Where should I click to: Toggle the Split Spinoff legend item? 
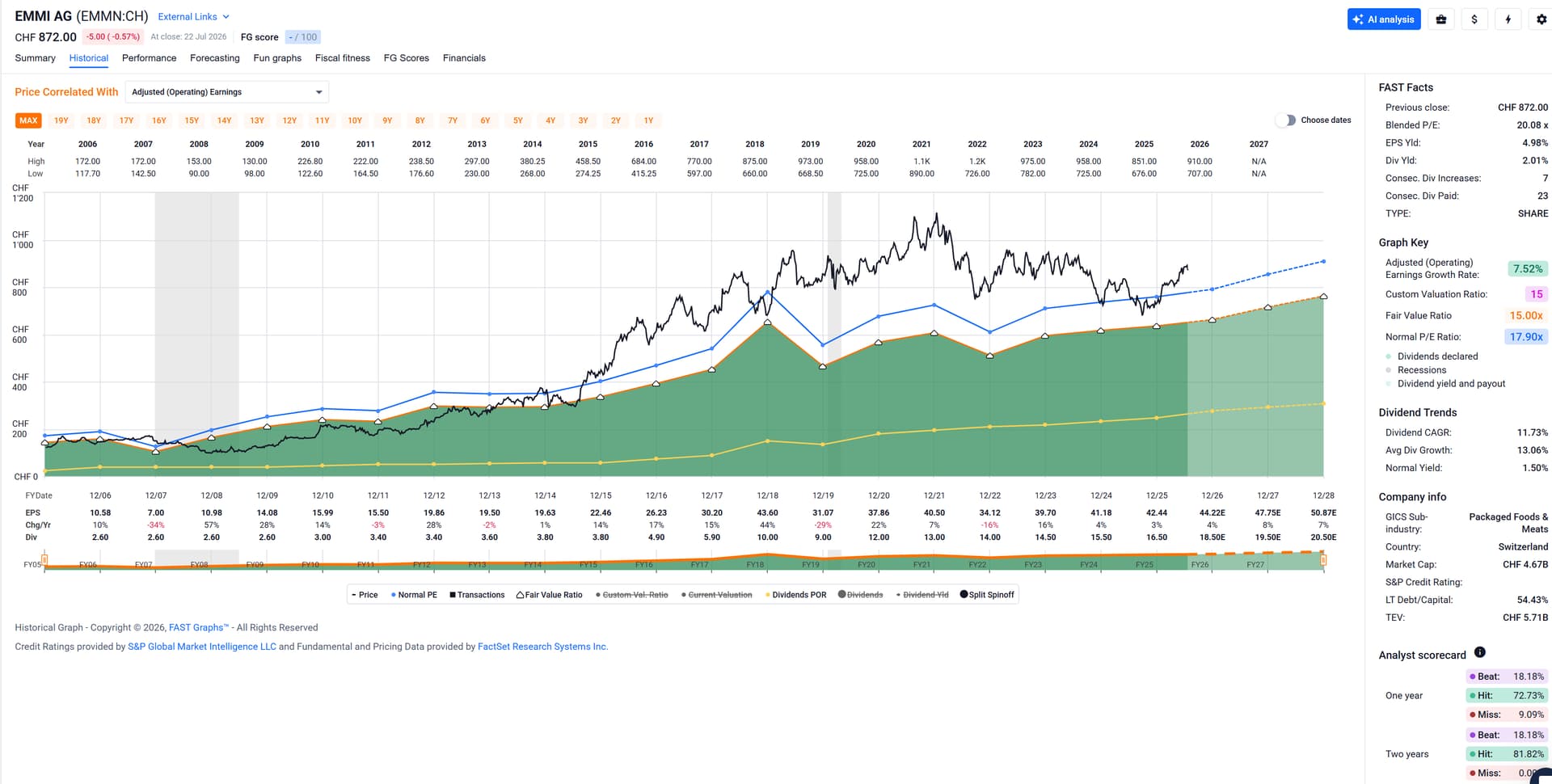pyautogui.click(x=987, y=595)
